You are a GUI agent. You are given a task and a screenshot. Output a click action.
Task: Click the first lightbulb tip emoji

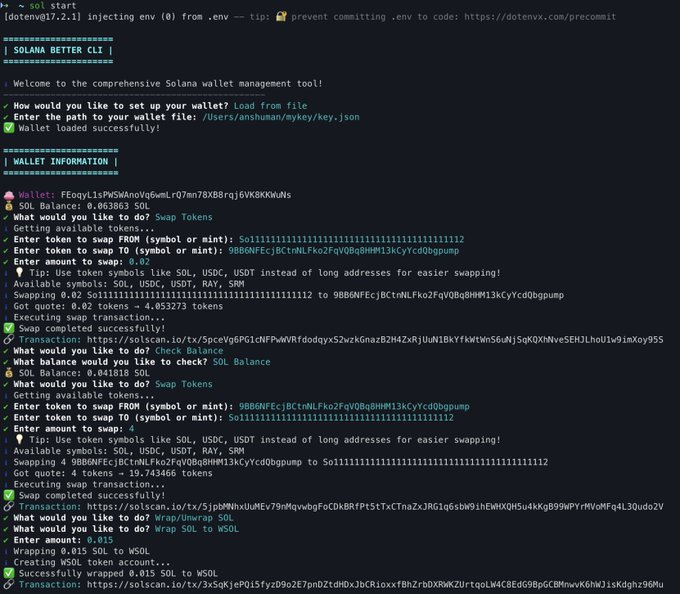coord(19,272)
